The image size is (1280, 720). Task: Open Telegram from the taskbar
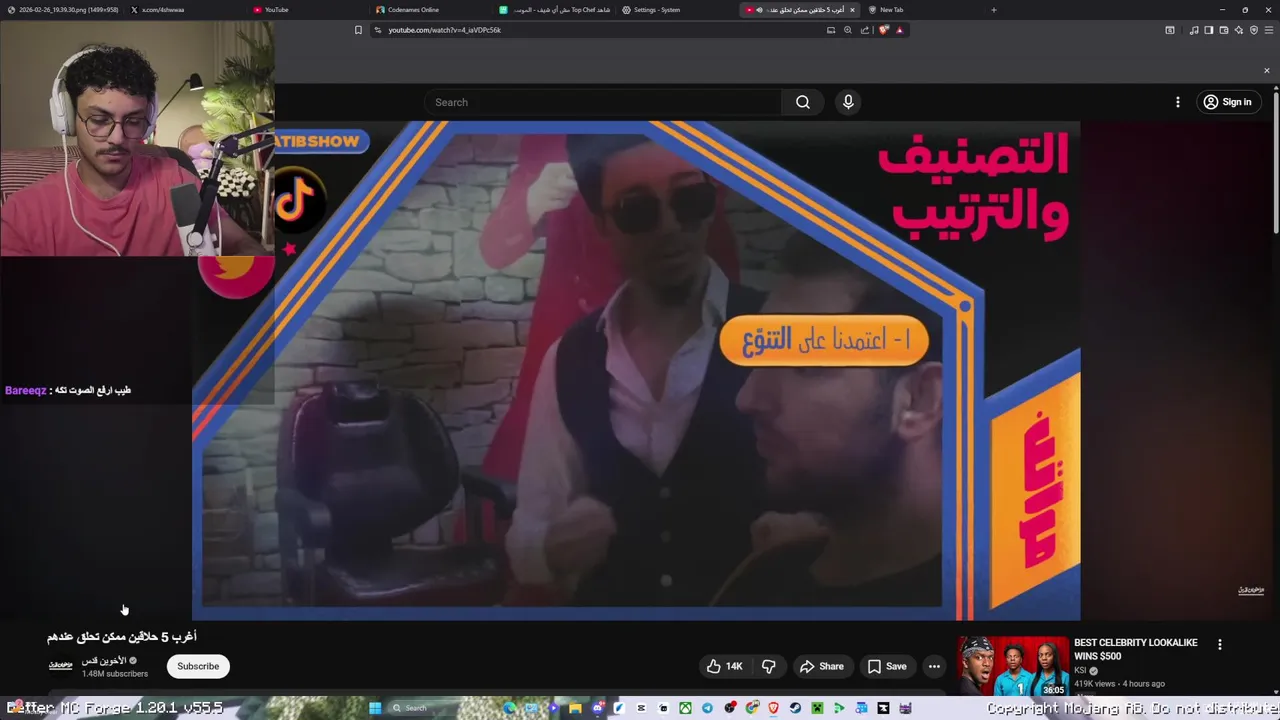tap(707, 708)
